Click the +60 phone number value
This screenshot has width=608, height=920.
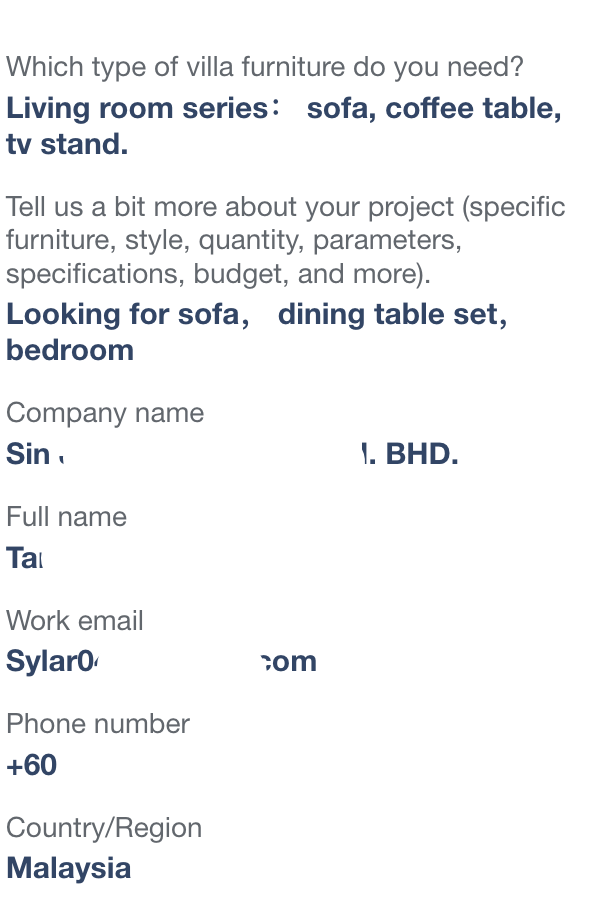(32, 765)
